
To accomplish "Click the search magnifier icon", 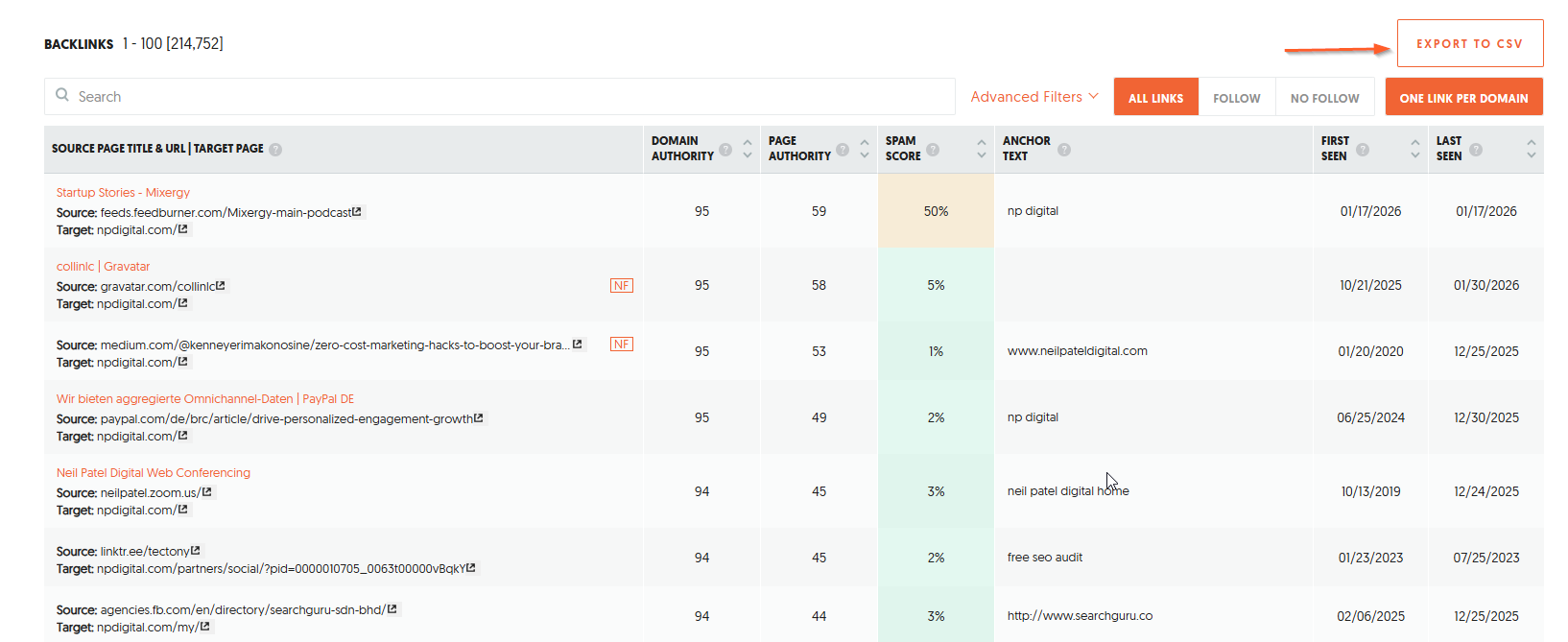I will click(62, 95).
